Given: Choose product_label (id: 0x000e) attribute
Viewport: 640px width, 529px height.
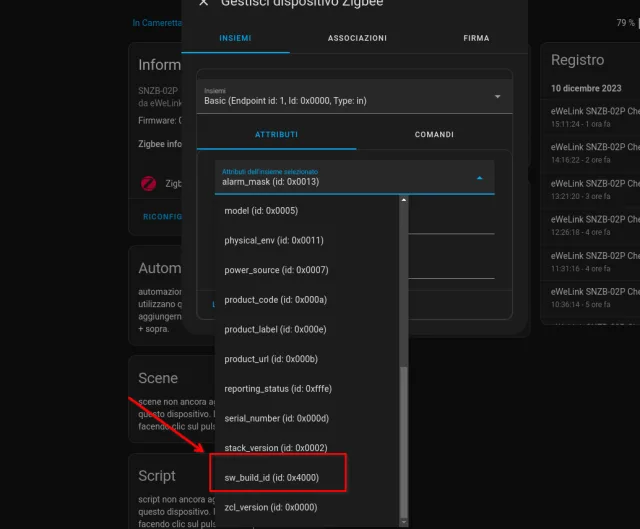Looking at the screenshot, I should (307, 329).
